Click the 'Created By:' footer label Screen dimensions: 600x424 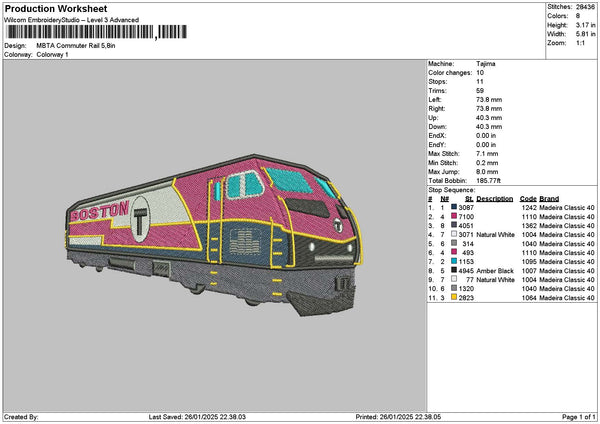(21, 417)
